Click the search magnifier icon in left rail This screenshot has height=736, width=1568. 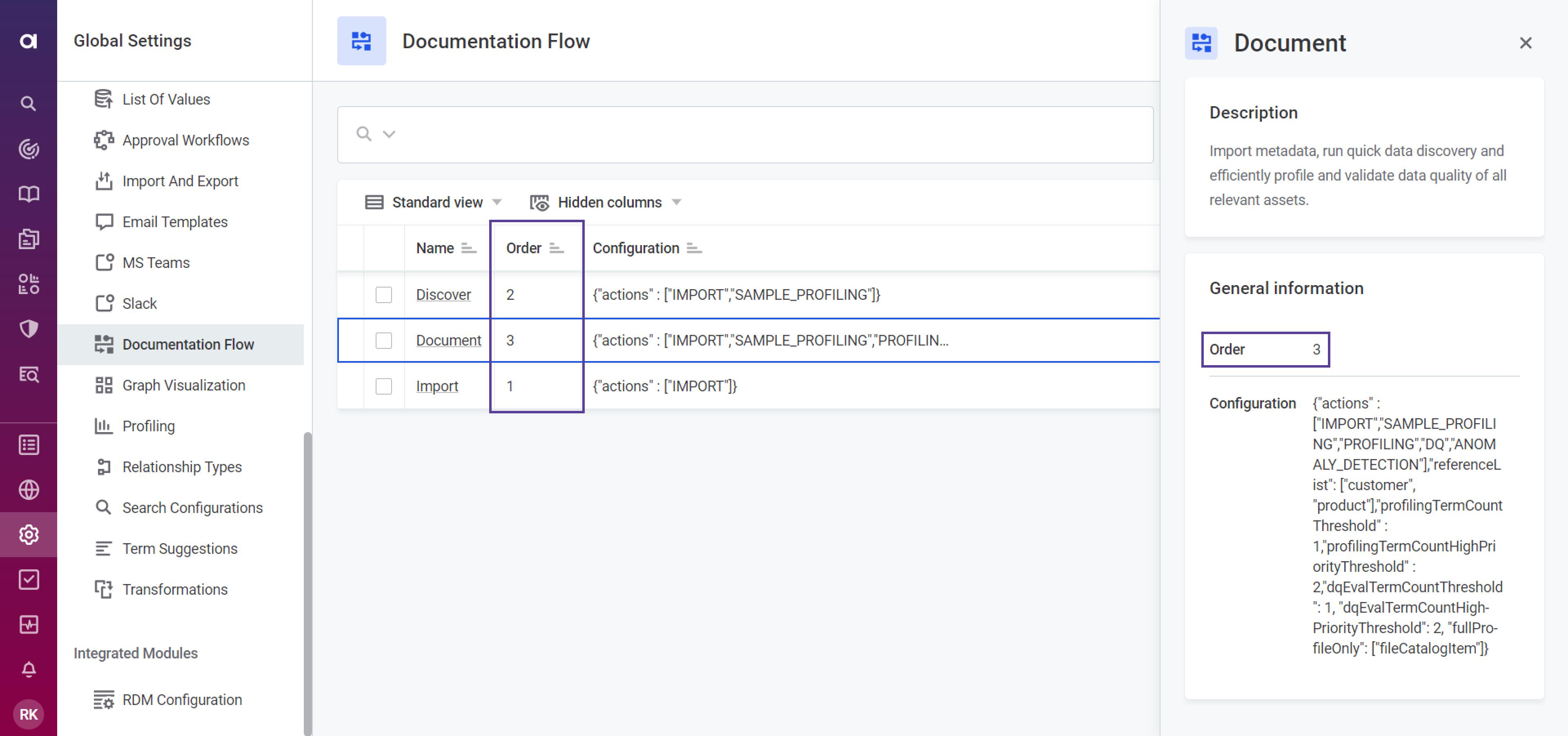tap(28, 103)
